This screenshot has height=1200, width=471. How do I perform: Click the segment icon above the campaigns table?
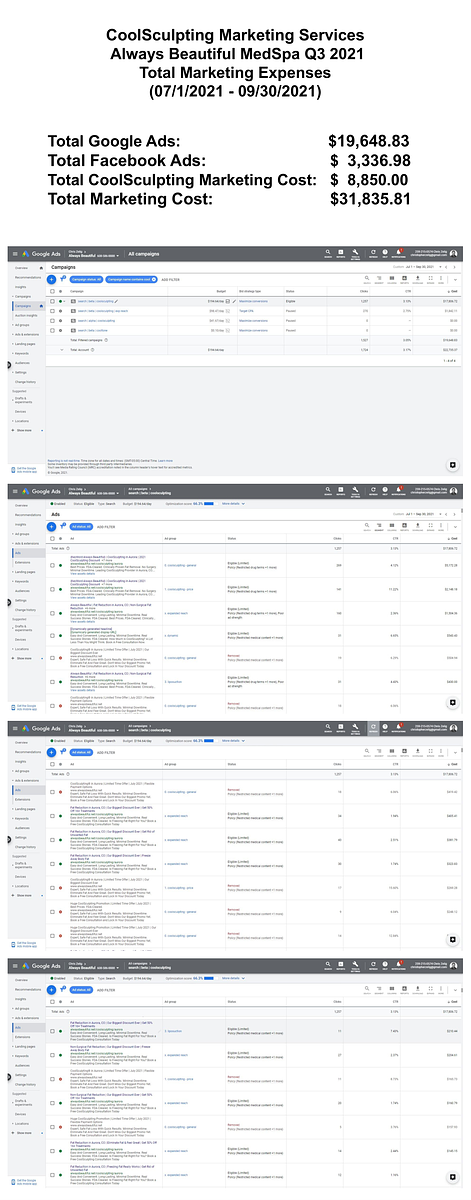tap(379, 279)
